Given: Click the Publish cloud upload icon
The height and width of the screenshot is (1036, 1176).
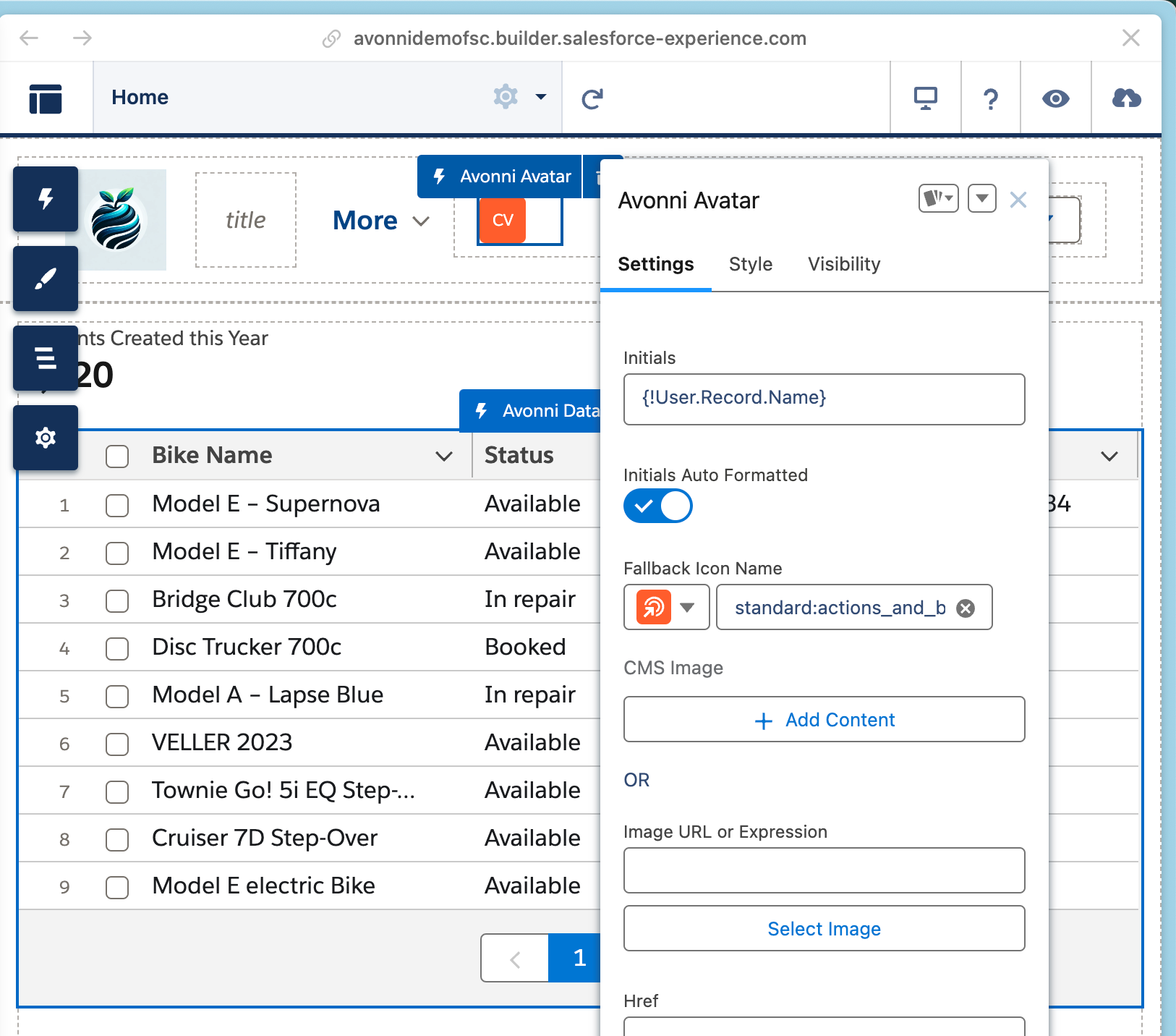Looking at the screenshot, I should 1125,98.
